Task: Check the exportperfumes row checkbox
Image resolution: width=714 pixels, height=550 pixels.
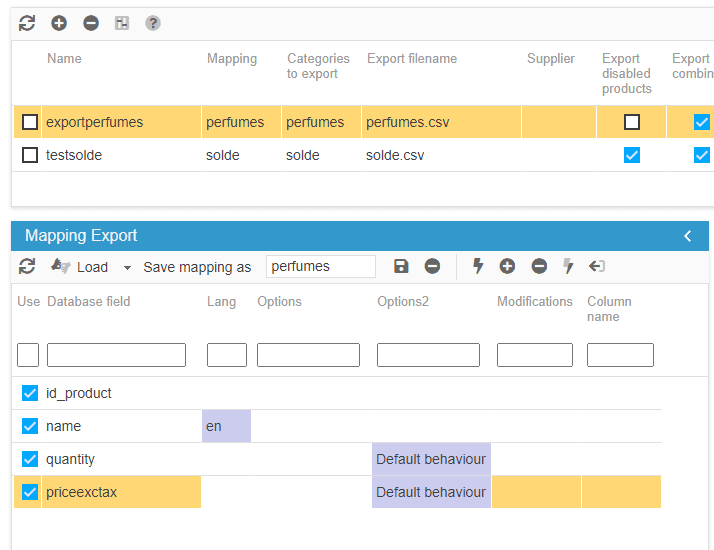Action: pos(30,122)
